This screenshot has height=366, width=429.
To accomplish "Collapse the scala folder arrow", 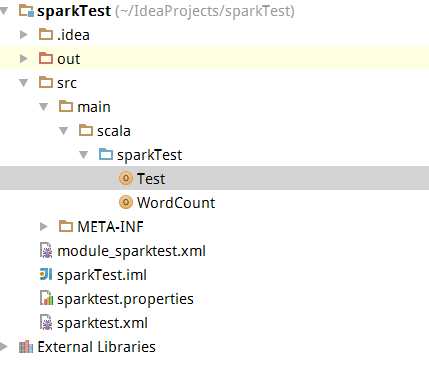I will pos(64,130).
